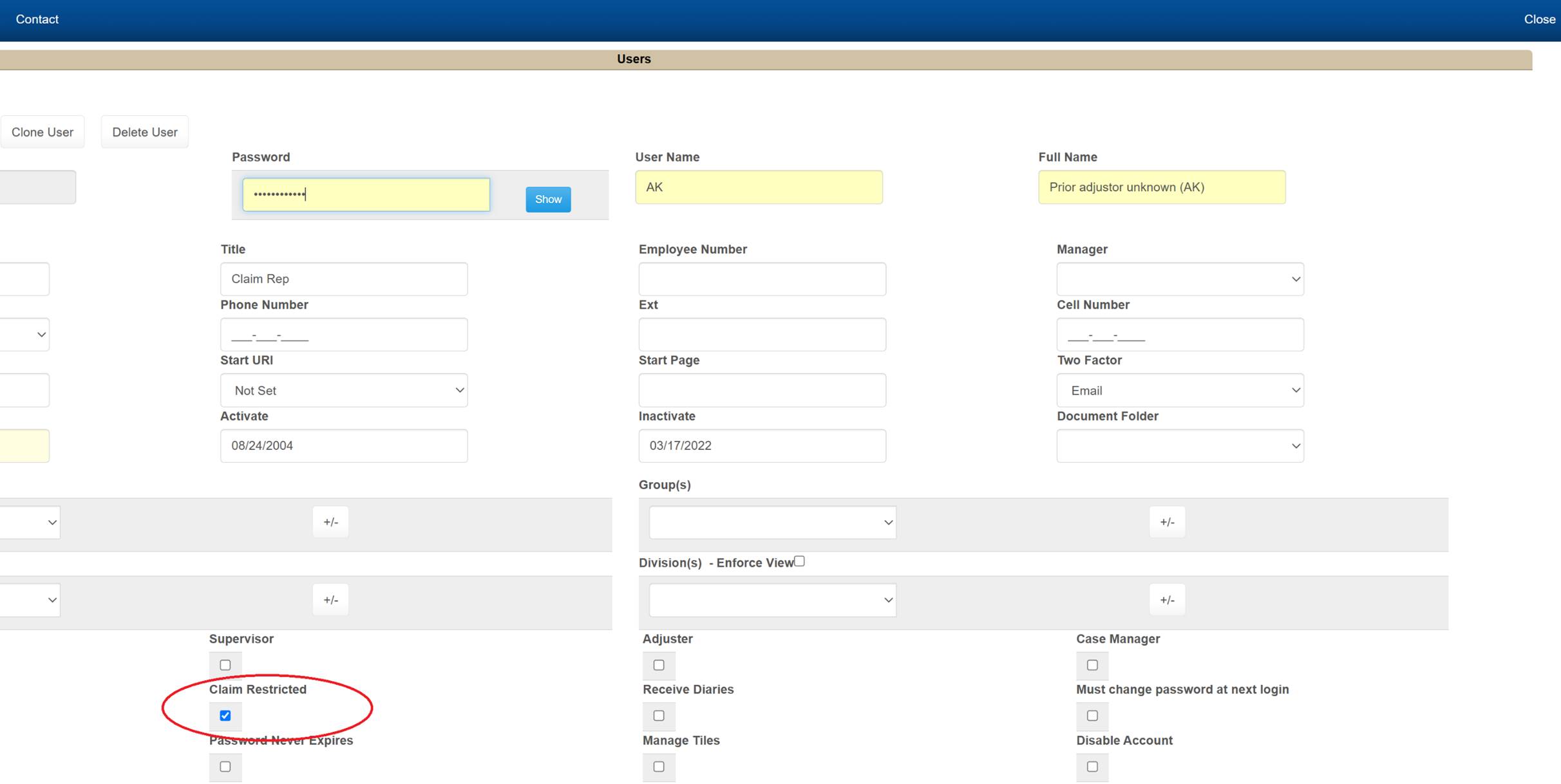Check the Disable Account checkbox
This screenshot has height=784, width=1561.
click(1092, 767)
